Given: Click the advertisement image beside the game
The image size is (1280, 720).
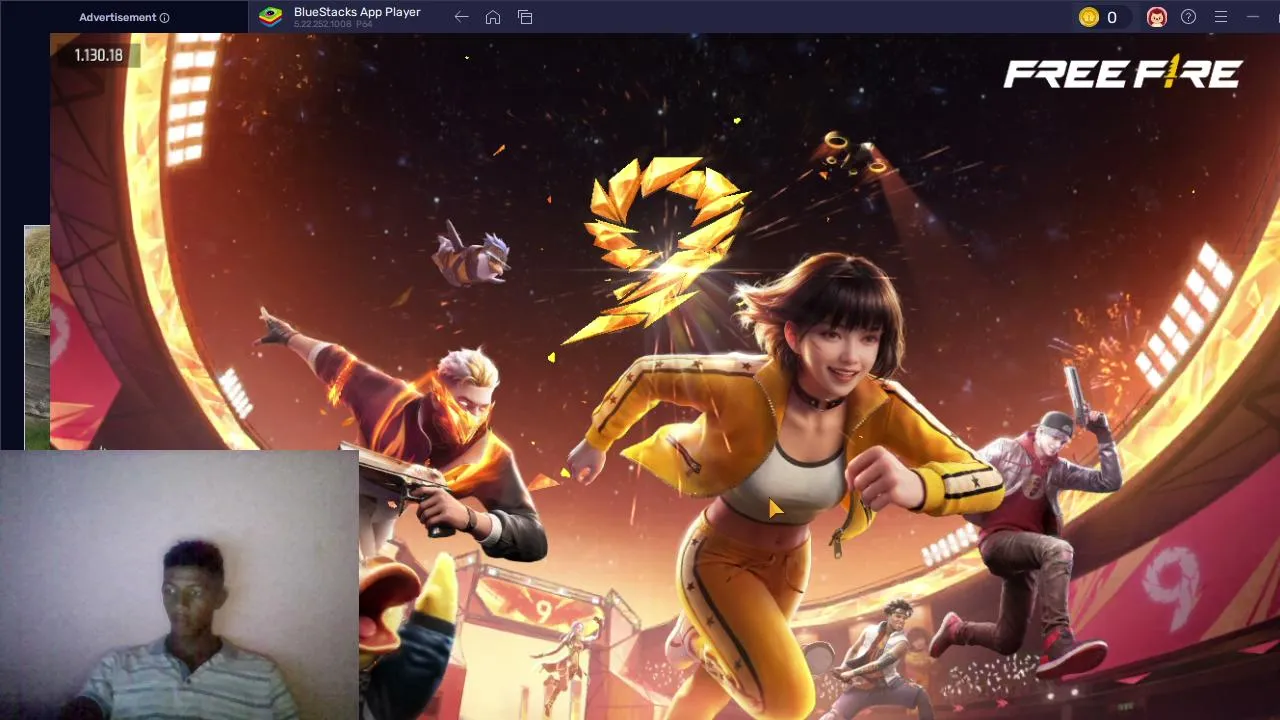Looking at the screenshot, I should pos(37,337).
